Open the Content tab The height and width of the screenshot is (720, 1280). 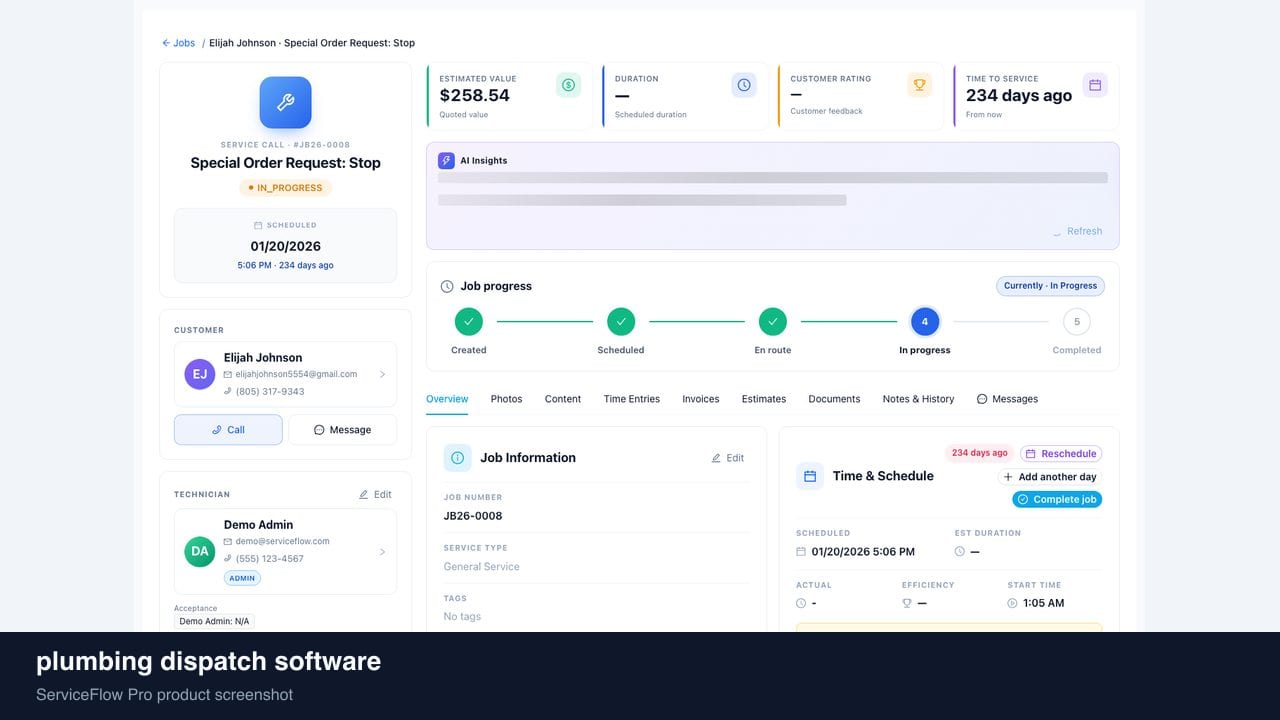(563, 399)
